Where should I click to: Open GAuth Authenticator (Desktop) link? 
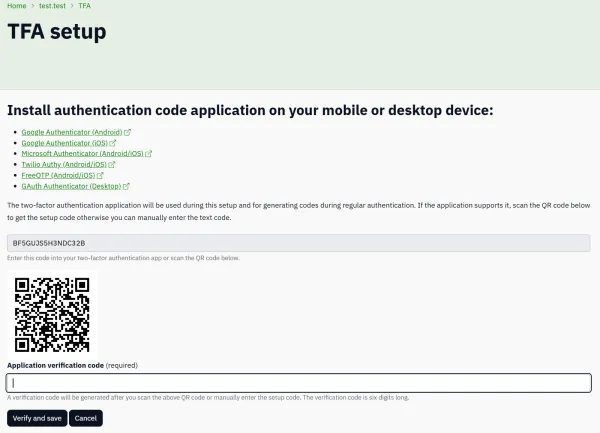click(71, 186)
